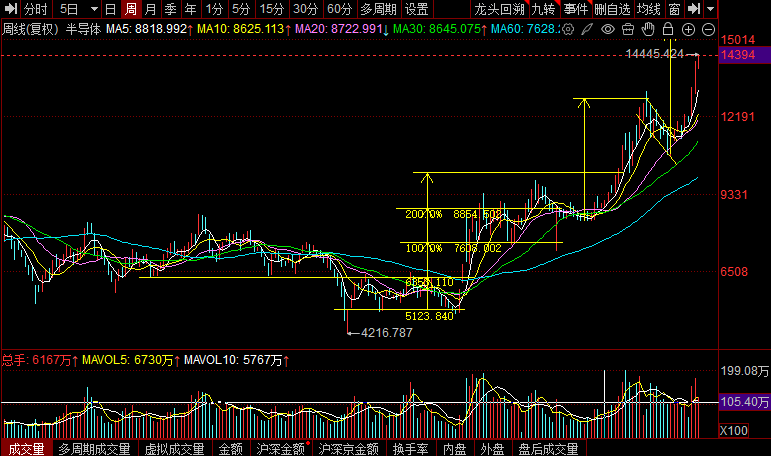This screenshot has width=771, height=456.
Task: Select the hand pan tool icon
Action: (x=648, y=30)
